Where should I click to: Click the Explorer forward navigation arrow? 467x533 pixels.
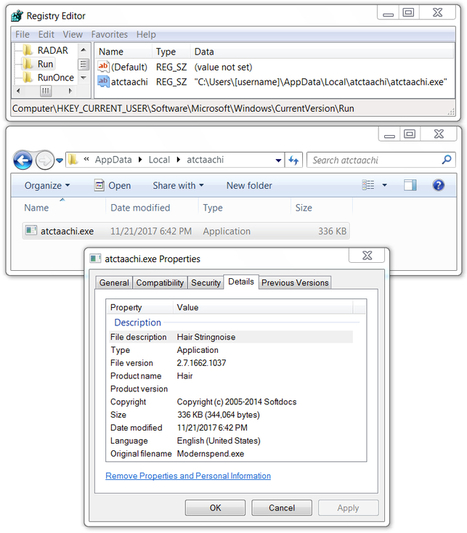click(x=45, y=160)
